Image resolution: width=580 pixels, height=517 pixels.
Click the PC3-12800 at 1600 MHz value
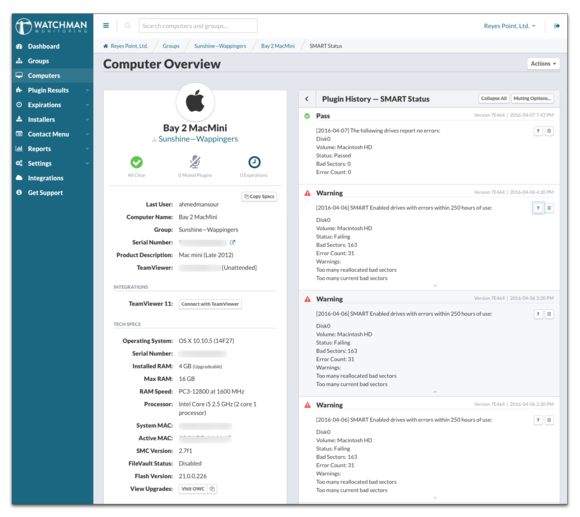click(211, 392)
